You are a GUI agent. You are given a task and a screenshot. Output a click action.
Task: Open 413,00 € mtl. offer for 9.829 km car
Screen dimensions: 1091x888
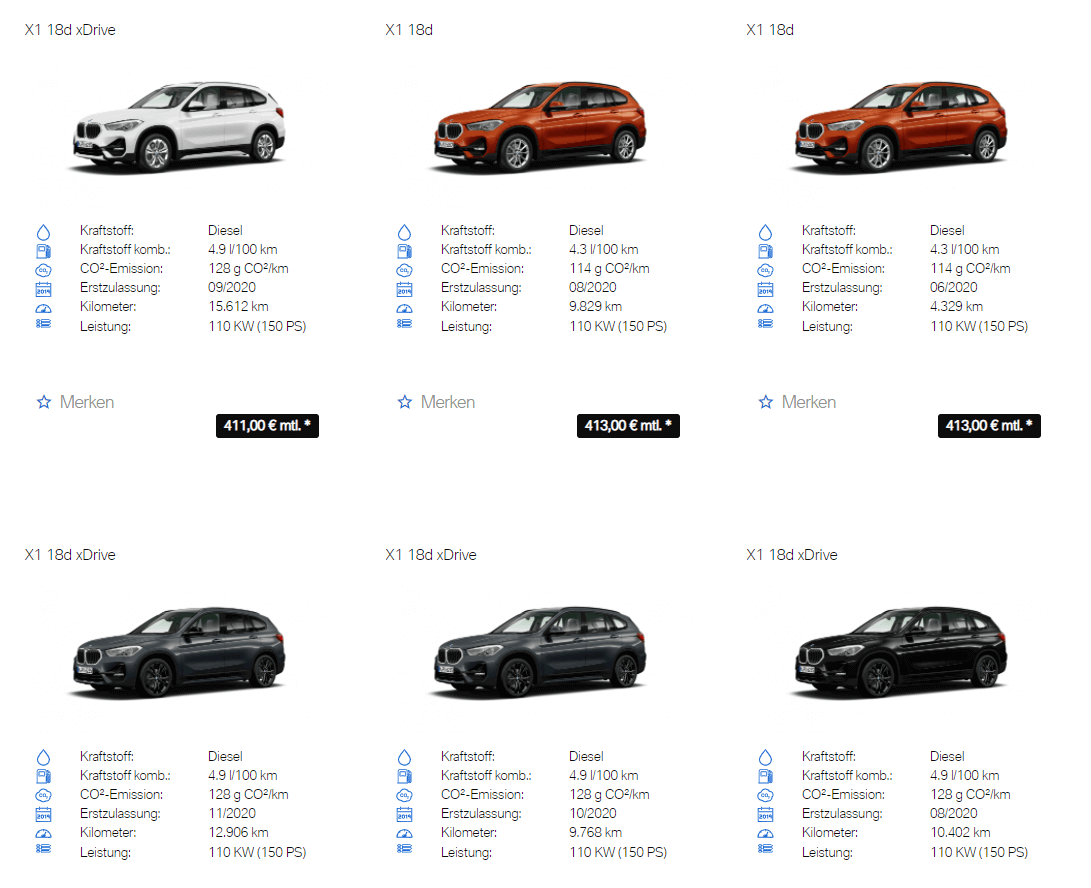(628, 426)
